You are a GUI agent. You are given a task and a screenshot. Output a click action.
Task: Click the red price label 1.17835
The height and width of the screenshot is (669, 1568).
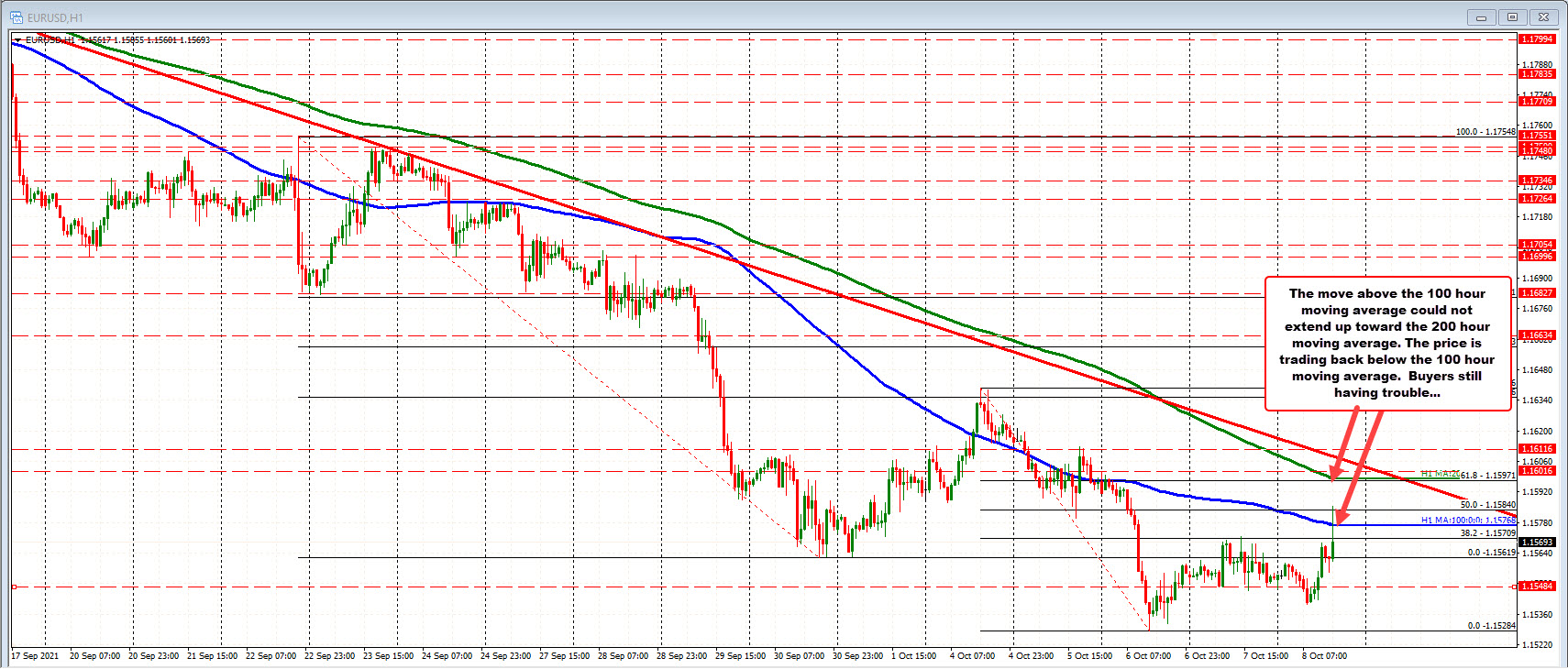[x=1537, y=74]
